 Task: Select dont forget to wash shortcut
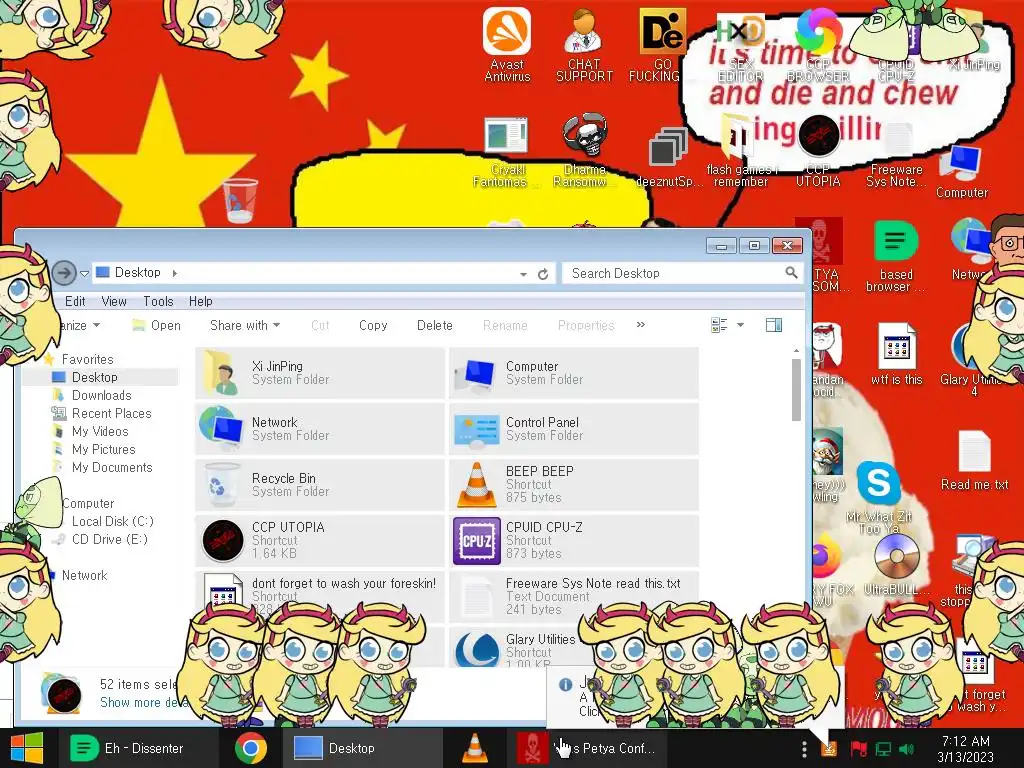point(320,596)
